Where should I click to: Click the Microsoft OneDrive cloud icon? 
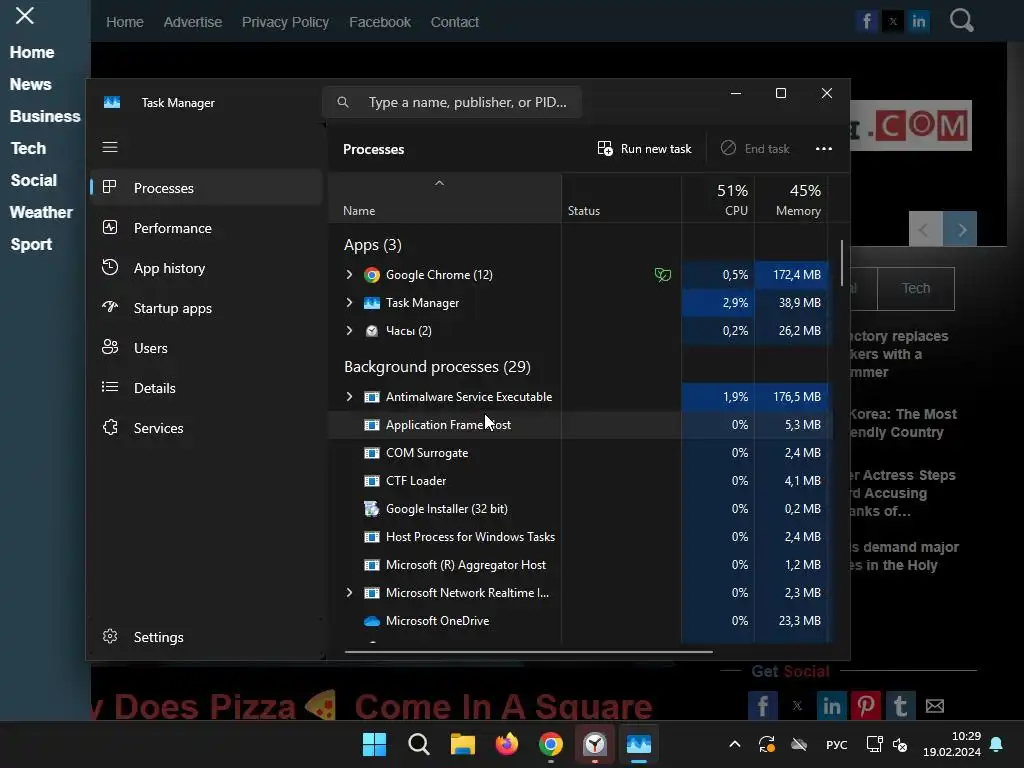coord(372,621)
